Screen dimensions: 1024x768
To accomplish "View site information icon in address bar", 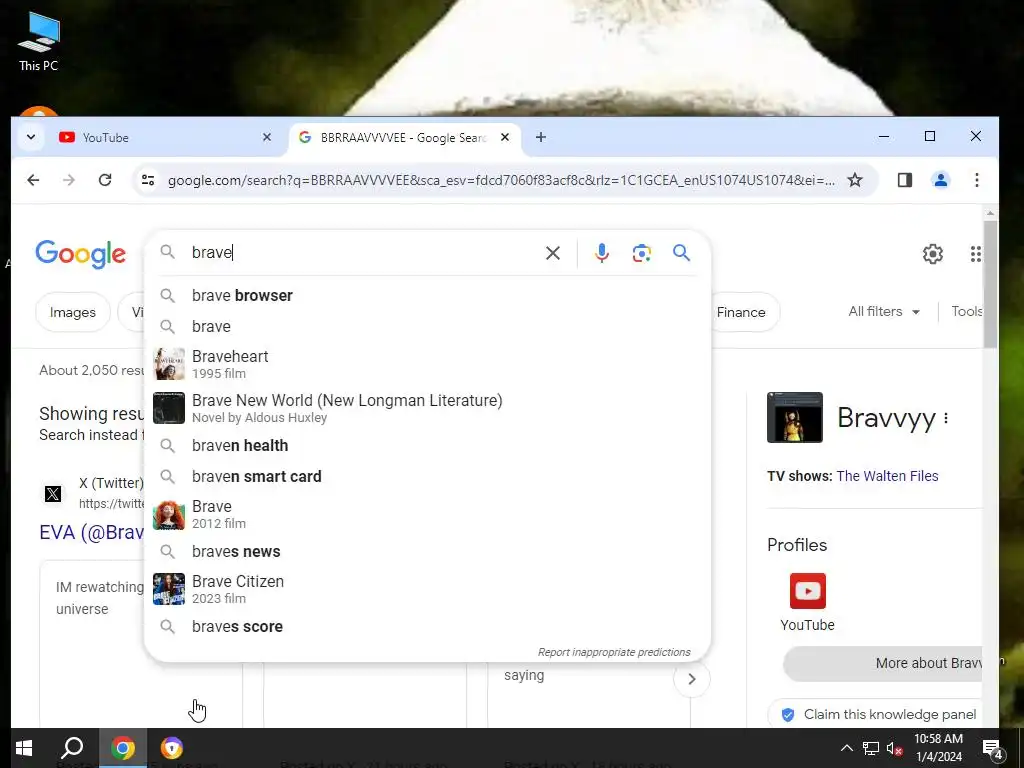I will [x=148, y=180].
